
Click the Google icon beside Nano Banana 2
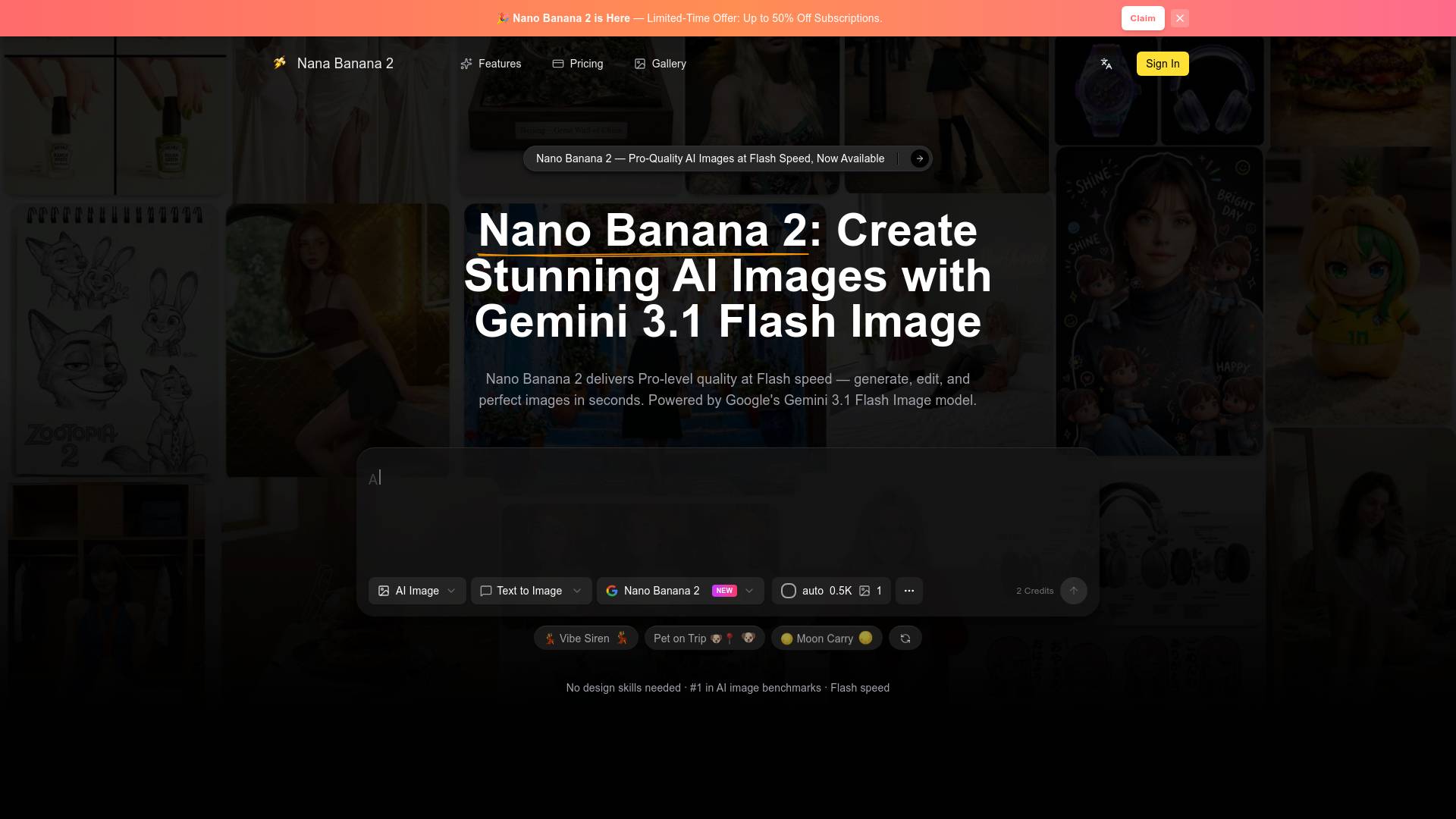tap(611, 590)
